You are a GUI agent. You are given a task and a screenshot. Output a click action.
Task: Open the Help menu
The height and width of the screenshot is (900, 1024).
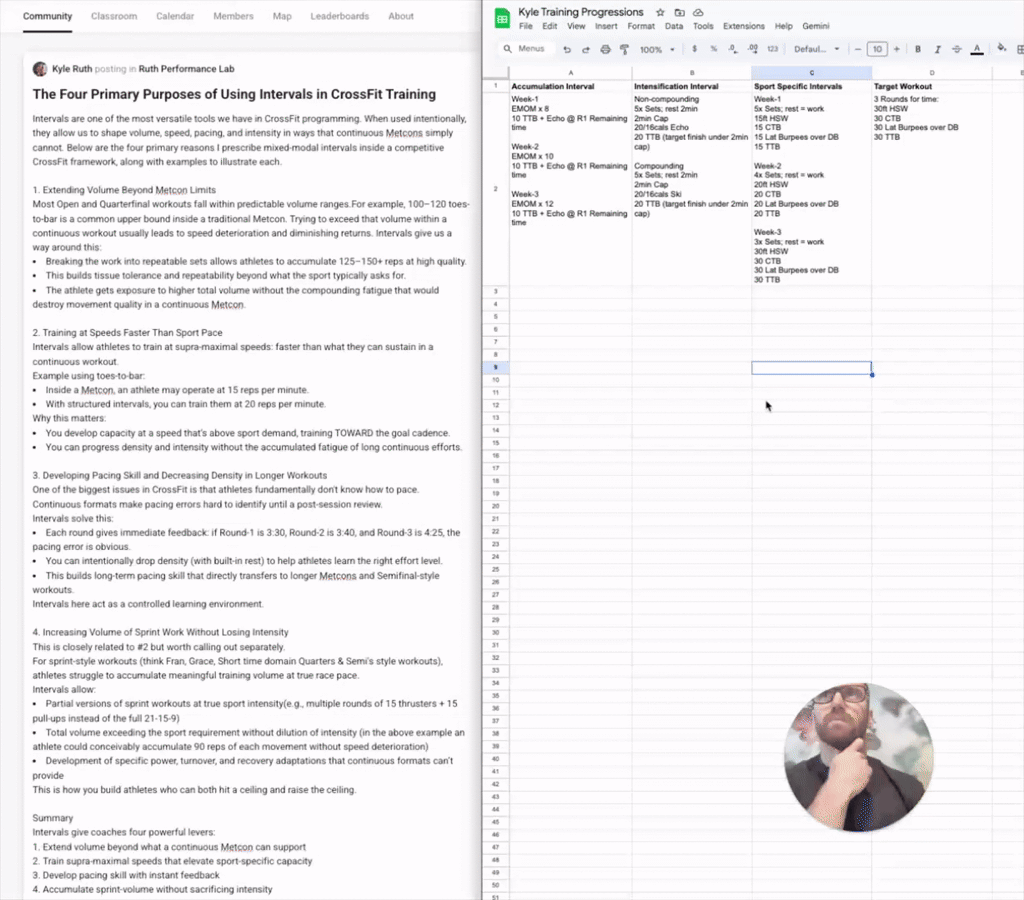click(x=783, y=26)
